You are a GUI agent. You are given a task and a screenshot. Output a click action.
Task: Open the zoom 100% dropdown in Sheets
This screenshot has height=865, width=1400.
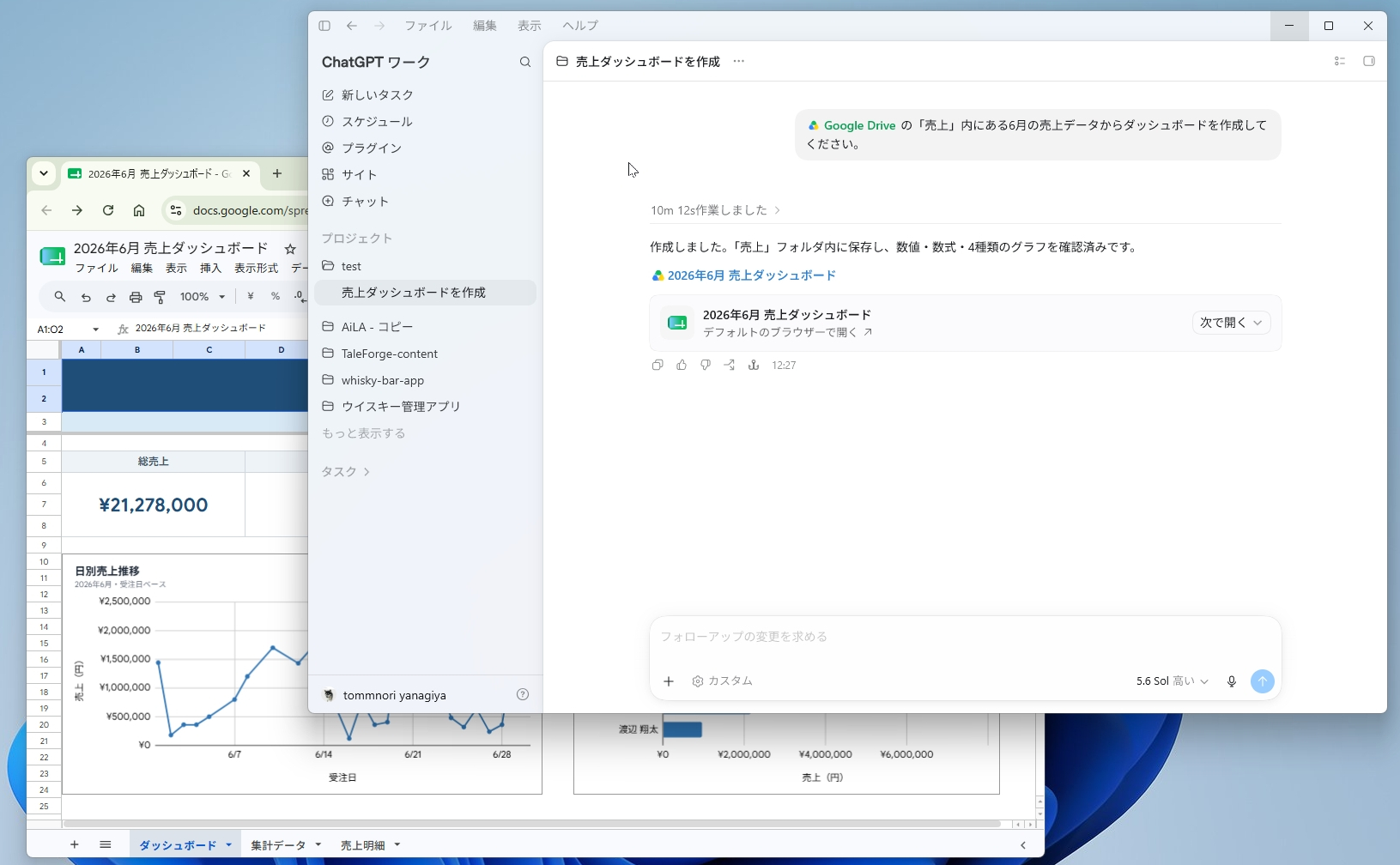pyautogui.click(x=203, y=297)
